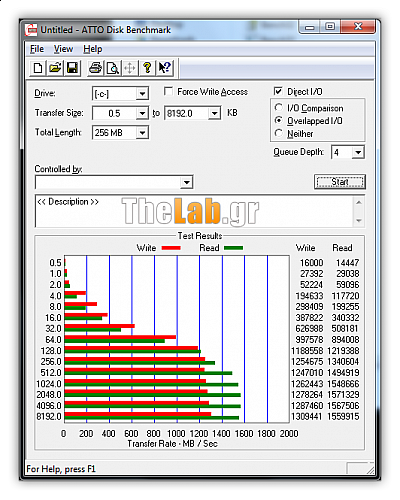Click the write value 1309441
The image size is (400, 500).
point(307,417)
